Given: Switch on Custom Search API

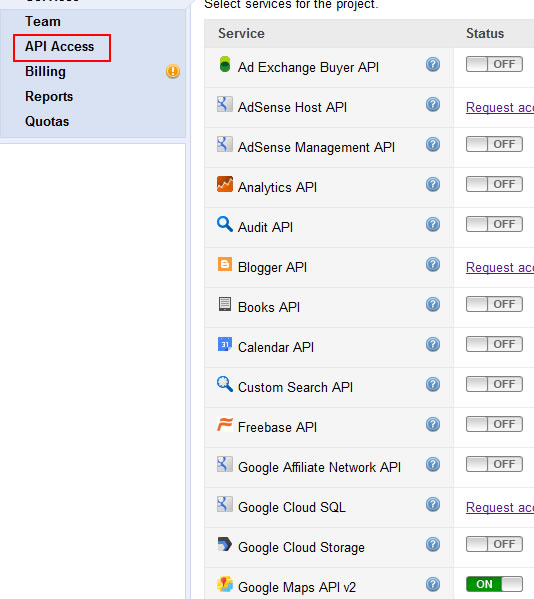Looking at the screenshot, I should (494, 384).
